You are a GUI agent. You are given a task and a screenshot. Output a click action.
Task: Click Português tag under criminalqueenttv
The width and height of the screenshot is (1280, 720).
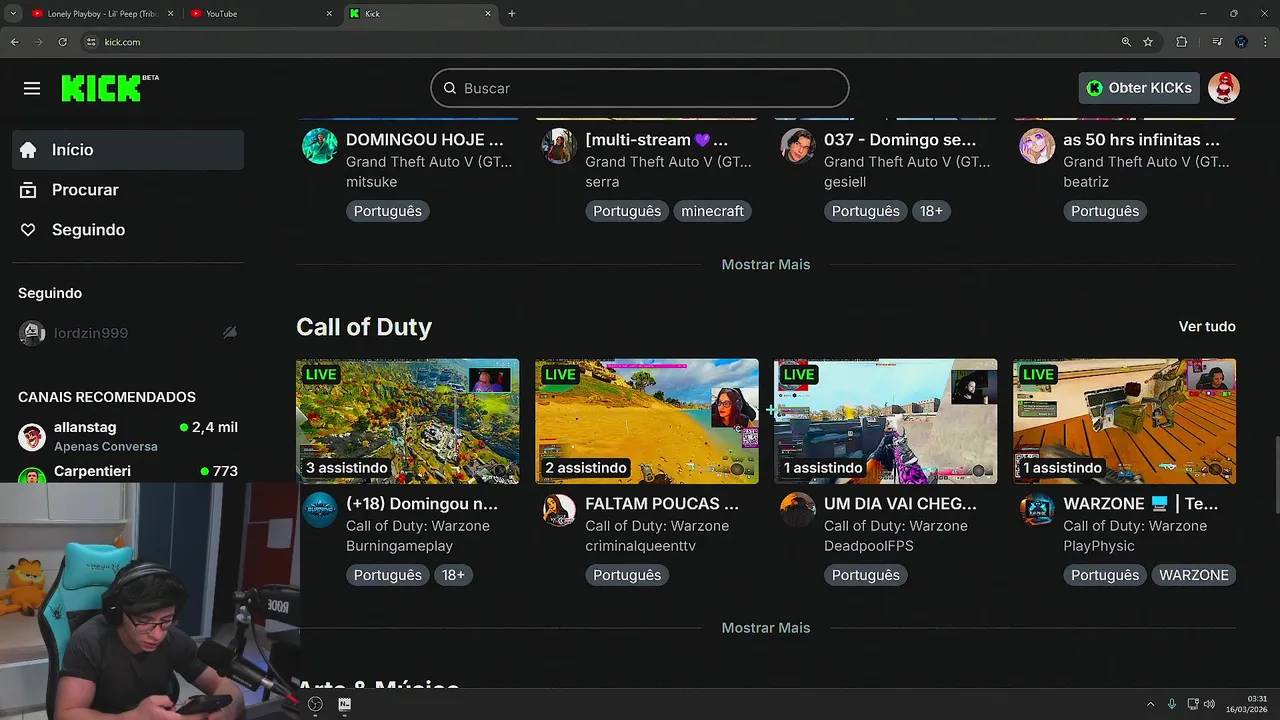pyautogui.click(x=627, y=575)
